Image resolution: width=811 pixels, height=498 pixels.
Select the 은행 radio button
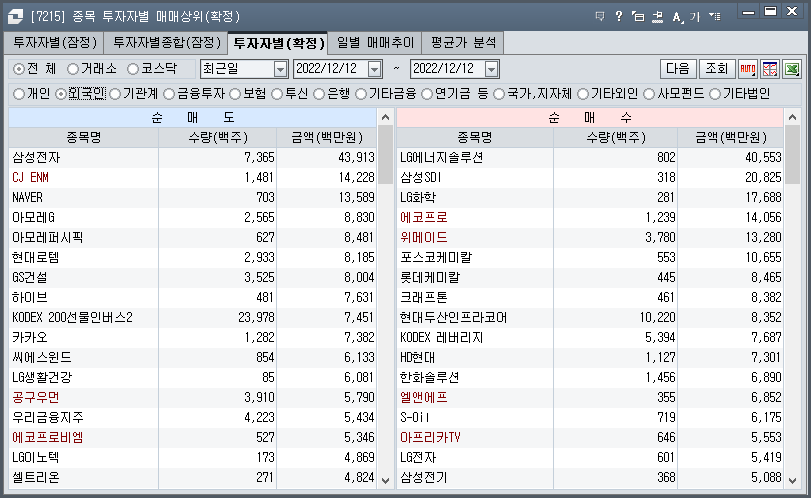coord(319,94)
